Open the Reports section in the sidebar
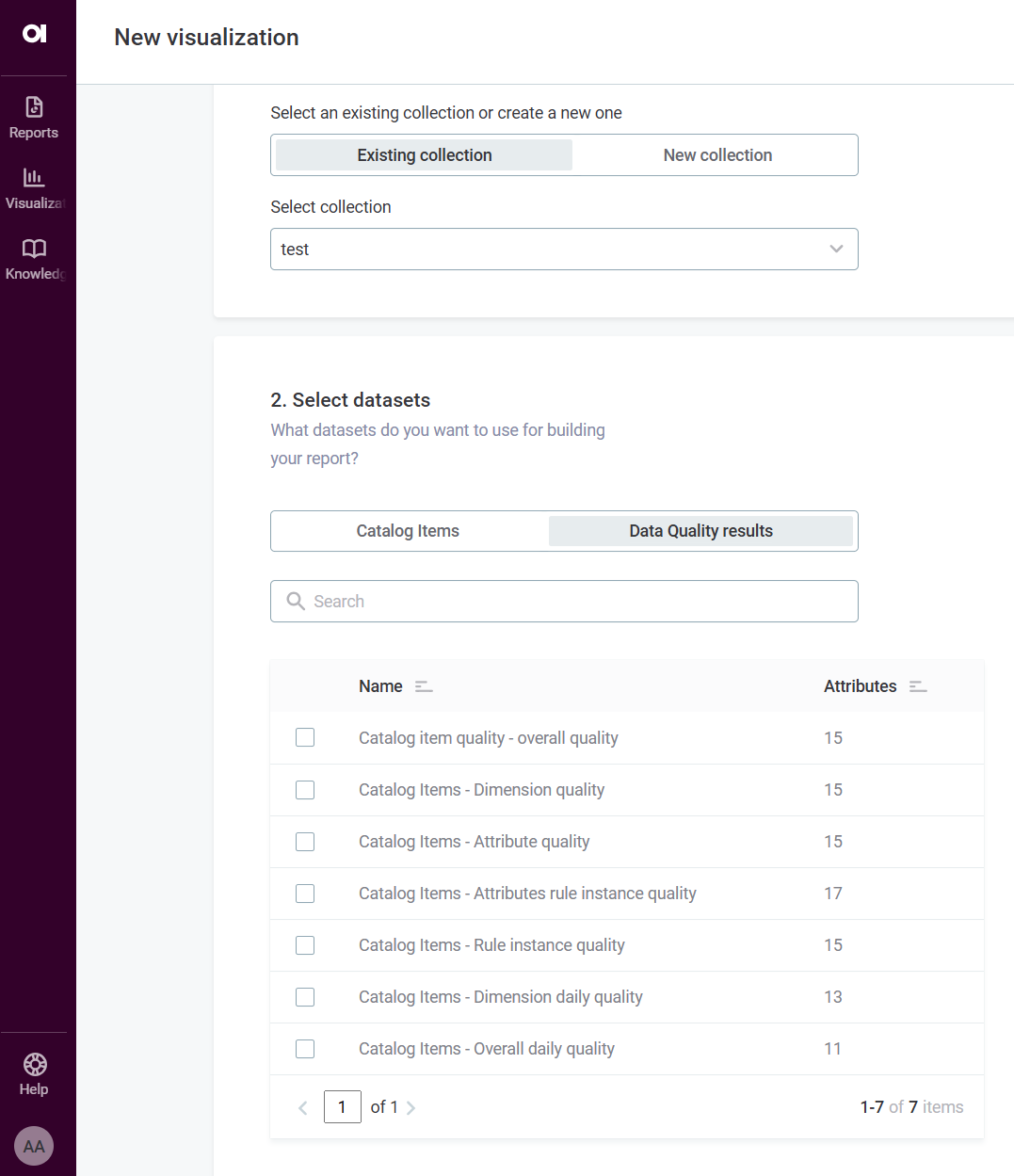The height and width of the screenshot is (1176, 1014). 34,115
